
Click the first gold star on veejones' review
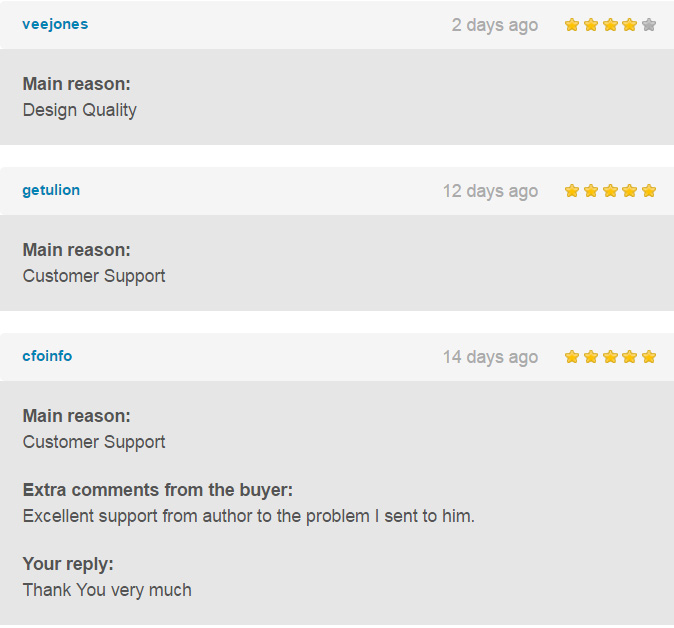(x=572, y=25)
